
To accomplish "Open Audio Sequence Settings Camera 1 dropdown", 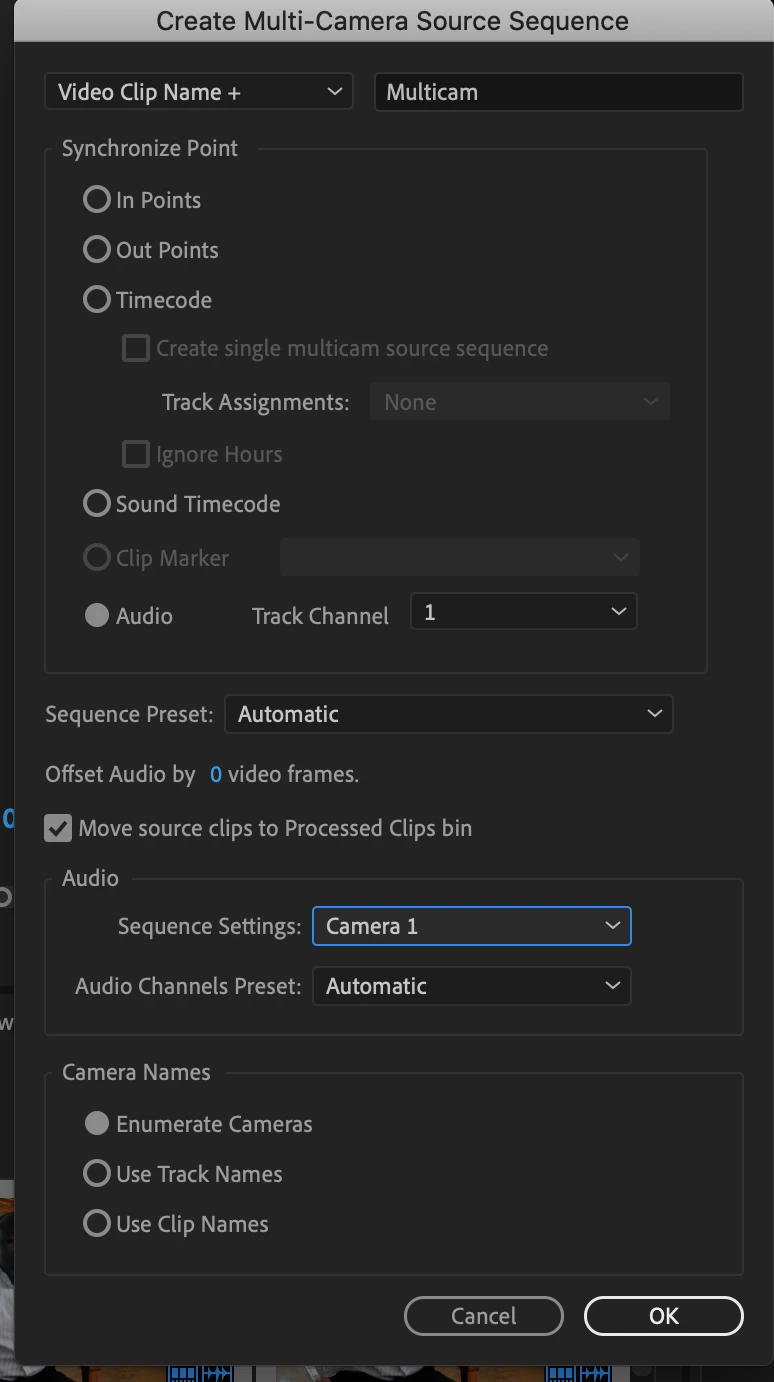I will 472,926.
